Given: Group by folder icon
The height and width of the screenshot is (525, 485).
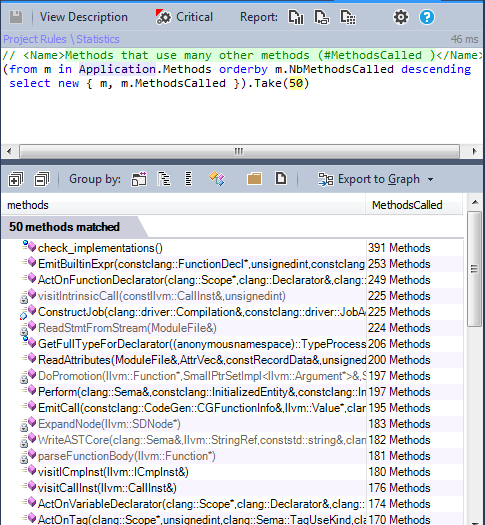Looking at the screenshot, I should (x=254, y=179).
